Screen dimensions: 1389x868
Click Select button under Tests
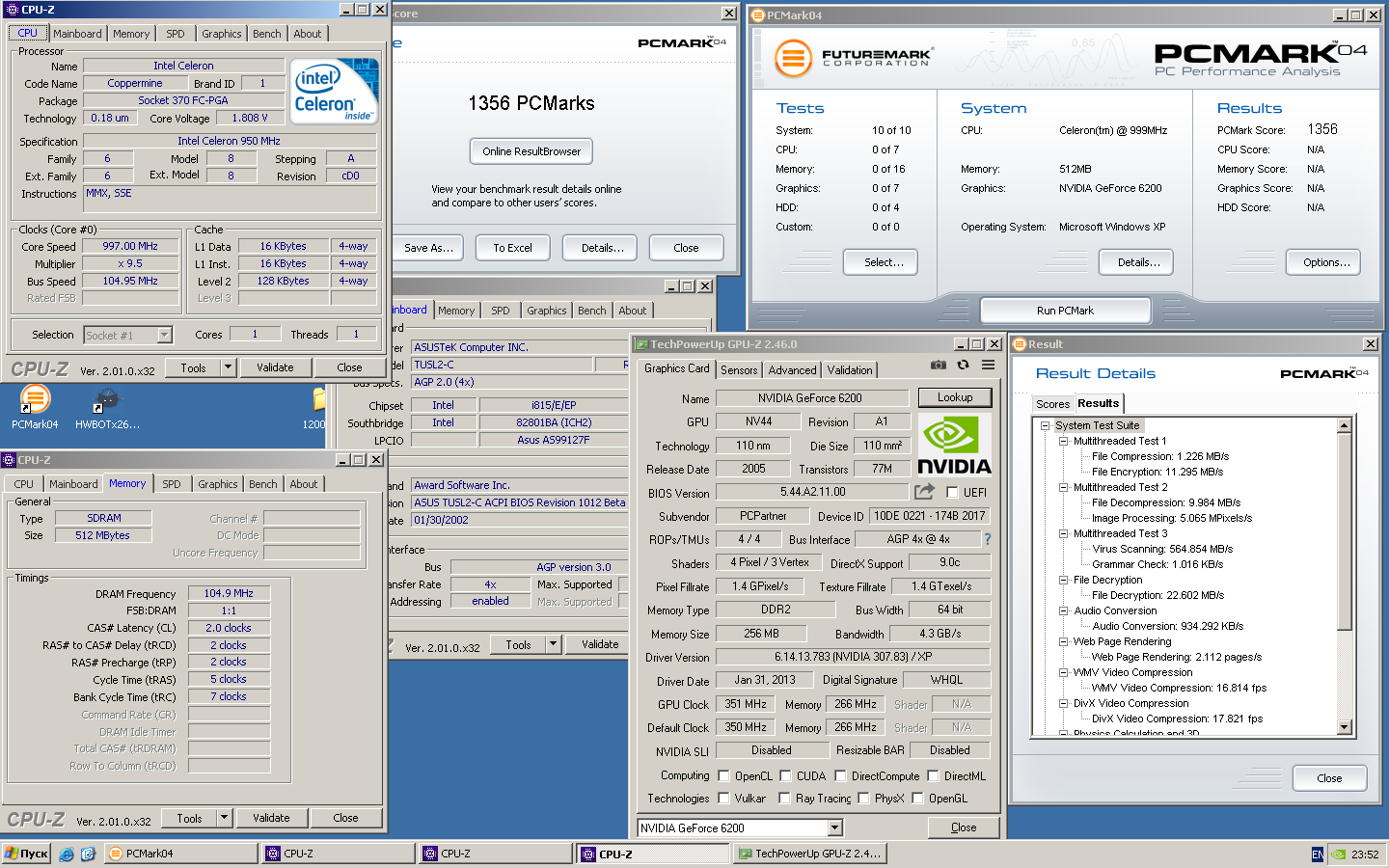[x=881, y=262]
